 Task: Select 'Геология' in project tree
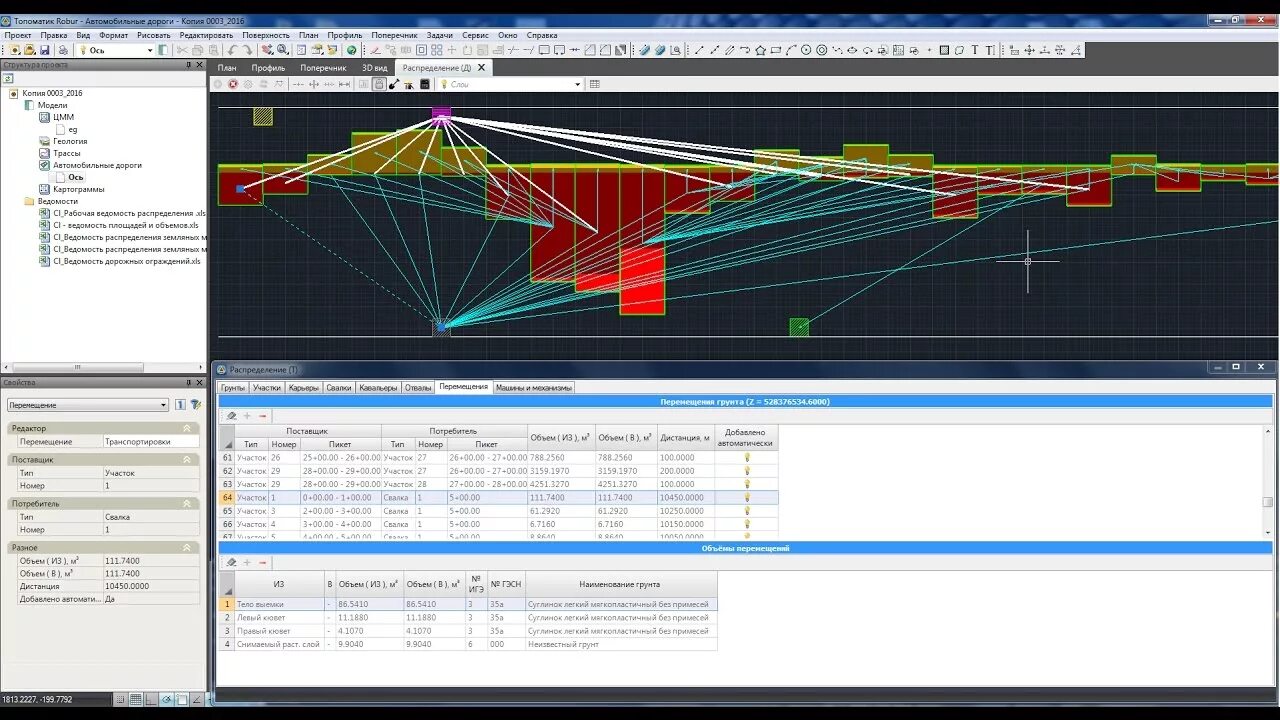tap(70, 141)
